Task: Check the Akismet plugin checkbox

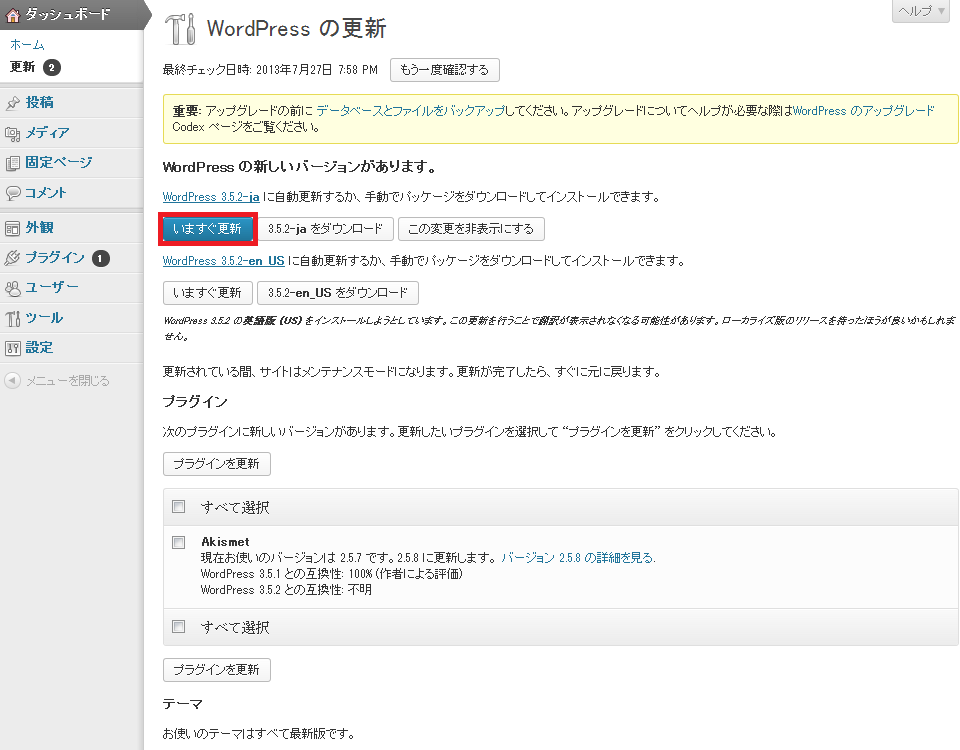Action: [179, 542]
